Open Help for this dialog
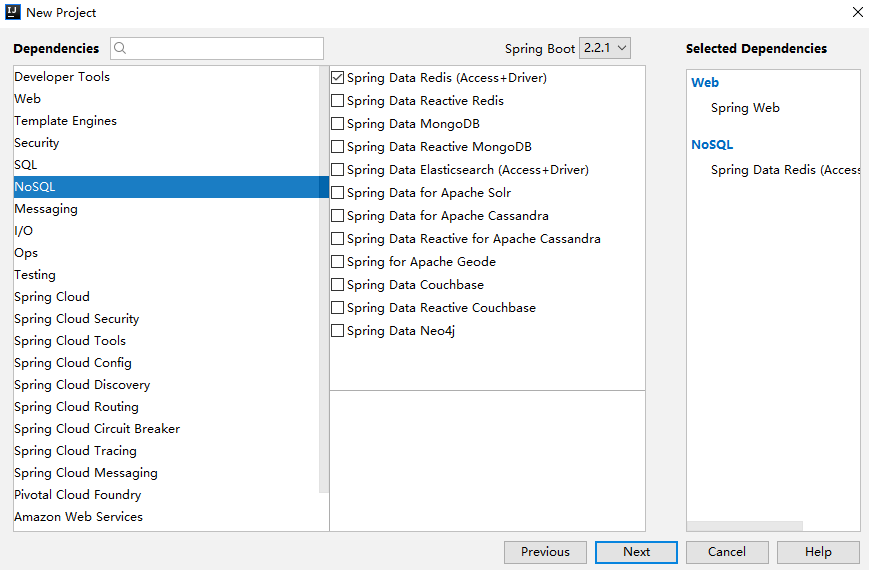This screenshot has height=570, width=869. pos(818,552)
